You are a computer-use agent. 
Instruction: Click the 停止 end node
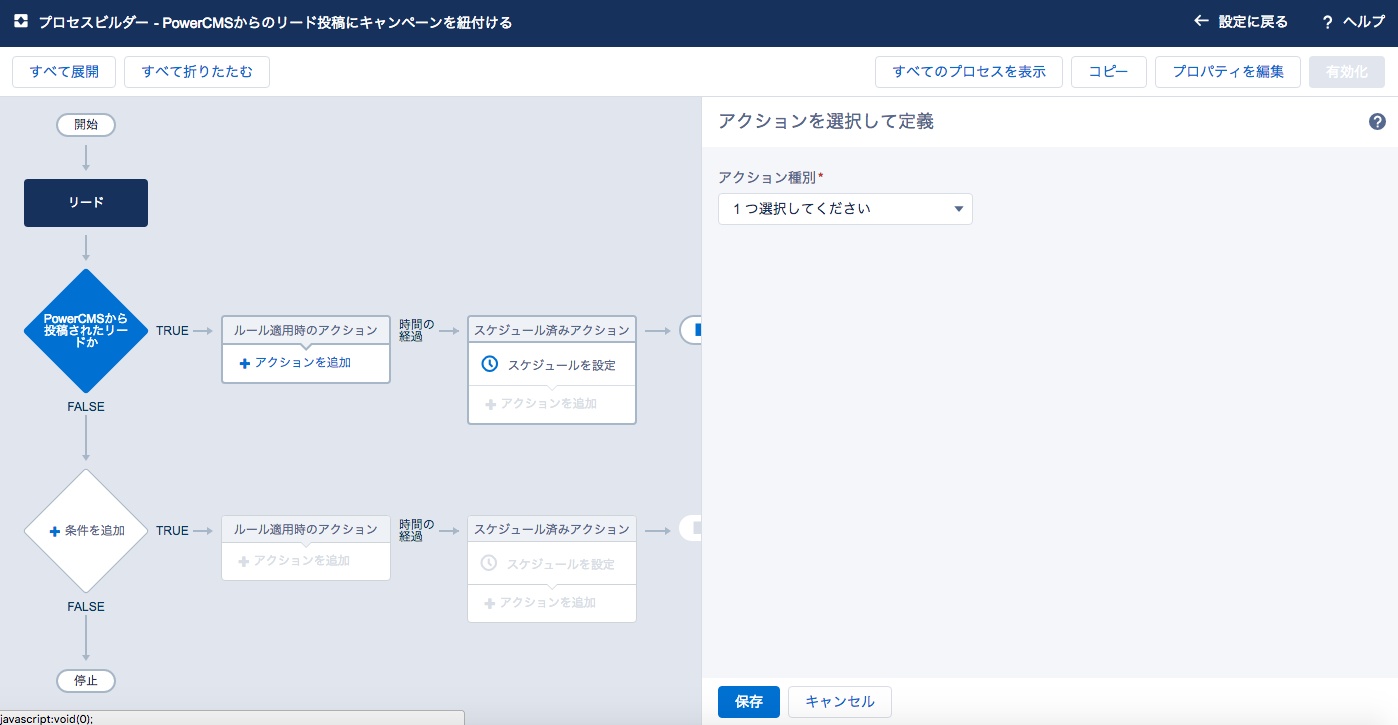point(86,681)
